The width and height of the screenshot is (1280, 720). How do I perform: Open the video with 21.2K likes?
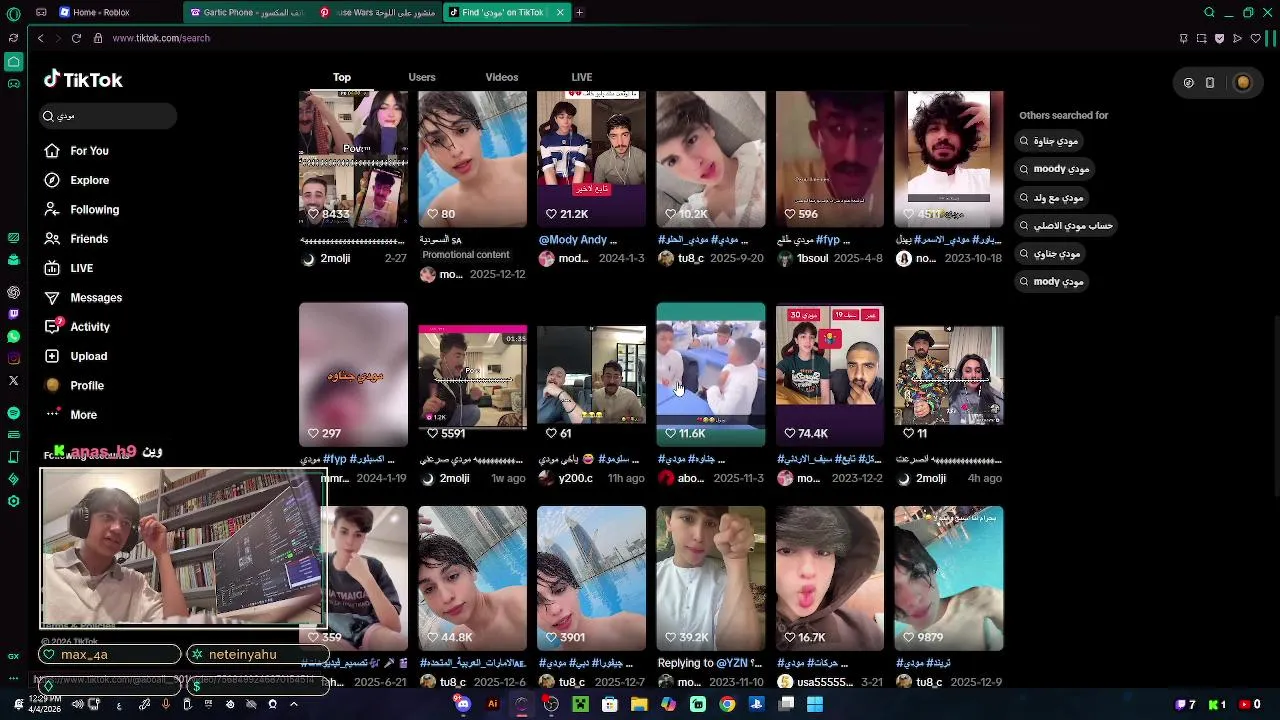591,159
